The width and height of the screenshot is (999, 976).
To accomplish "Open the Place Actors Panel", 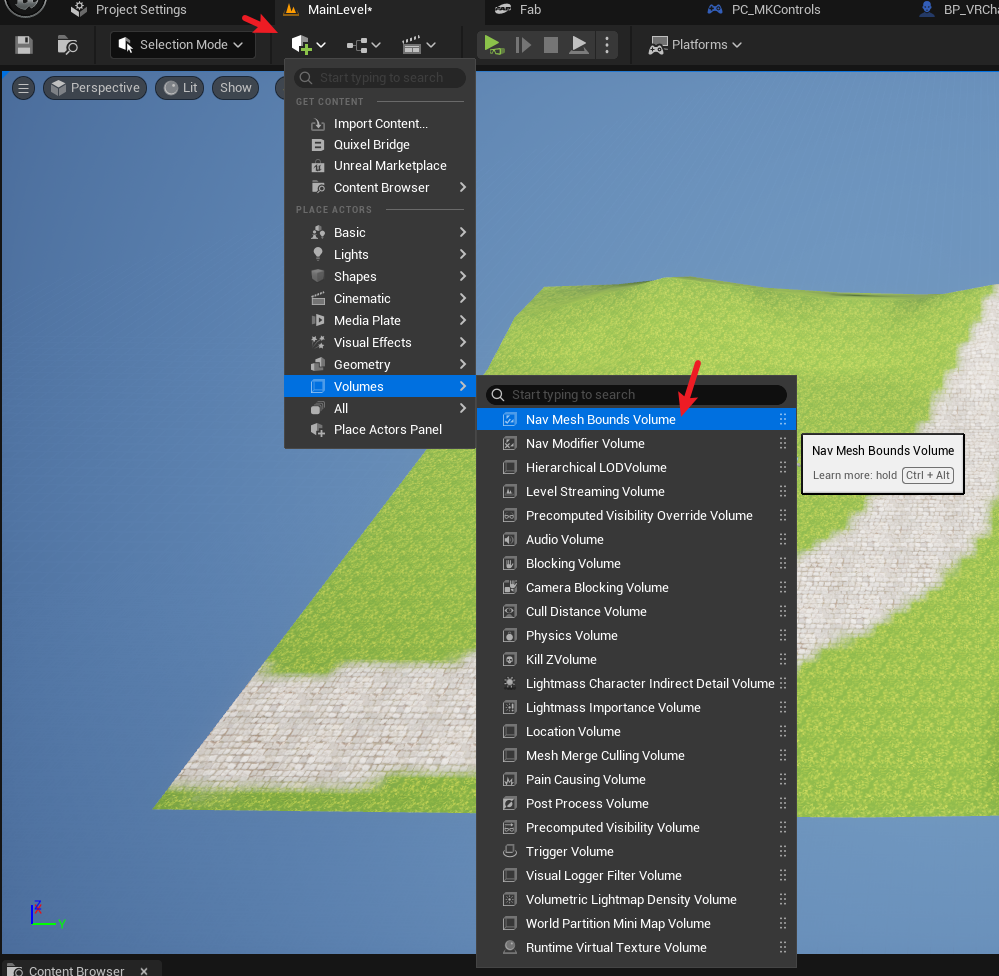I will click(380, 429).
